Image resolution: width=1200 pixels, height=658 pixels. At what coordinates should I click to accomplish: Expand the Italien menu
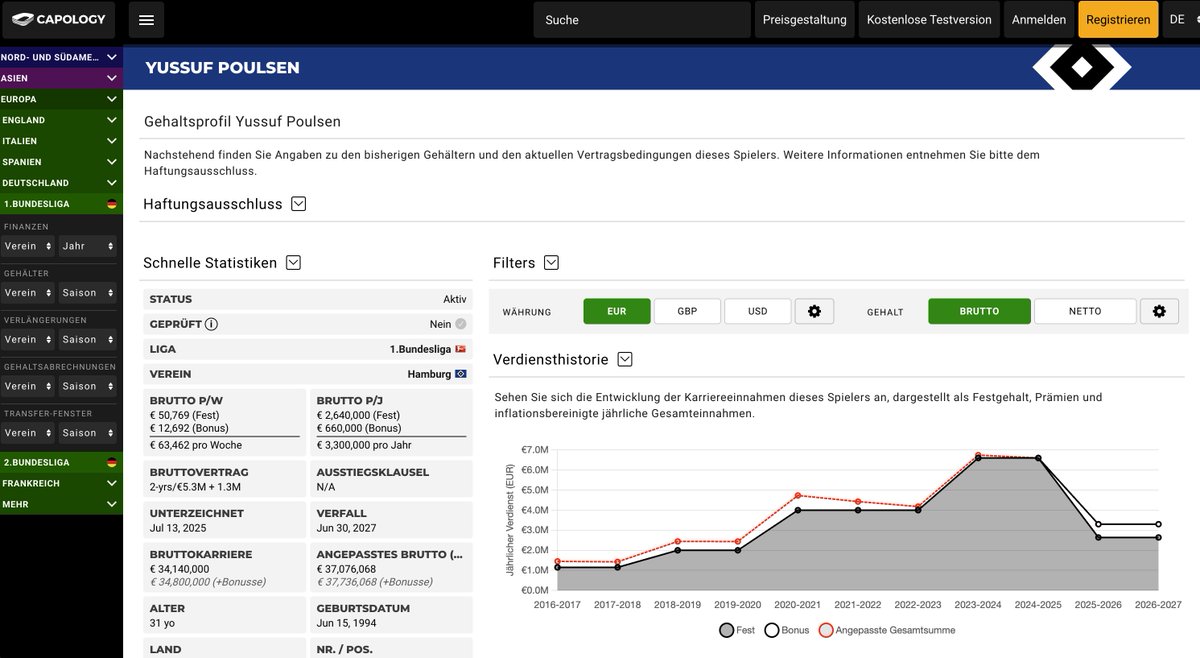(61, 141)
